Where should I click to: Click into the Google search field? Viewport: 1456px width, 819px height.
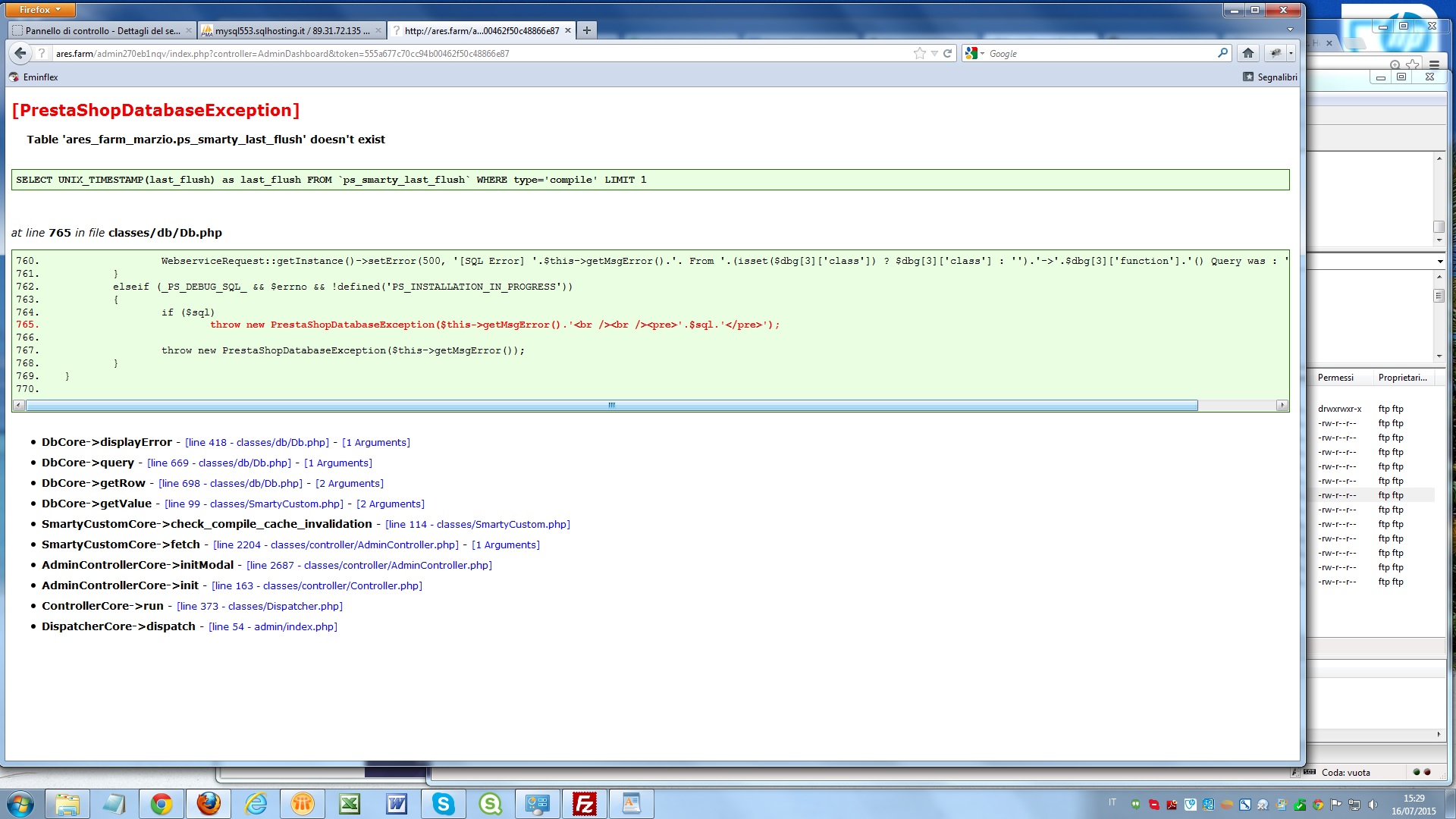pyautogui.click(x=1100, y=54)
